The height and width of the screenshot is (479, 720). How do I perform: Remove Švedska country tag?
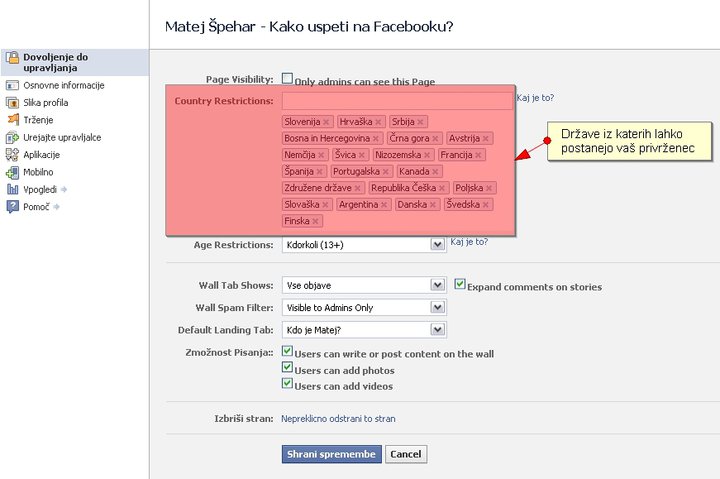tap(486, 205)
